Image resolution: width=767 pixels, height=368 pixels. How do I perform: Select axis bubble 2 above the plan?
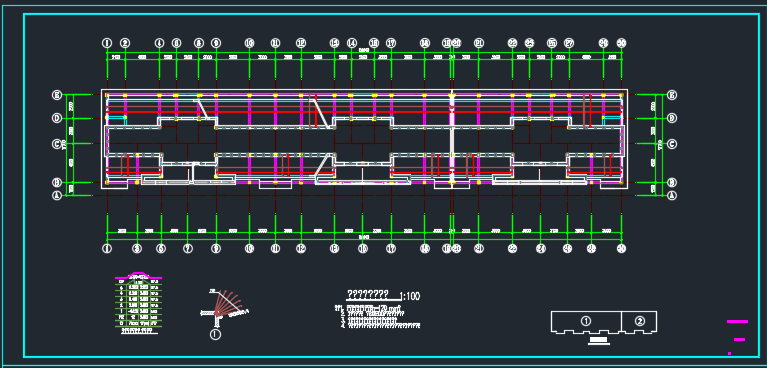tap(125, 43)
